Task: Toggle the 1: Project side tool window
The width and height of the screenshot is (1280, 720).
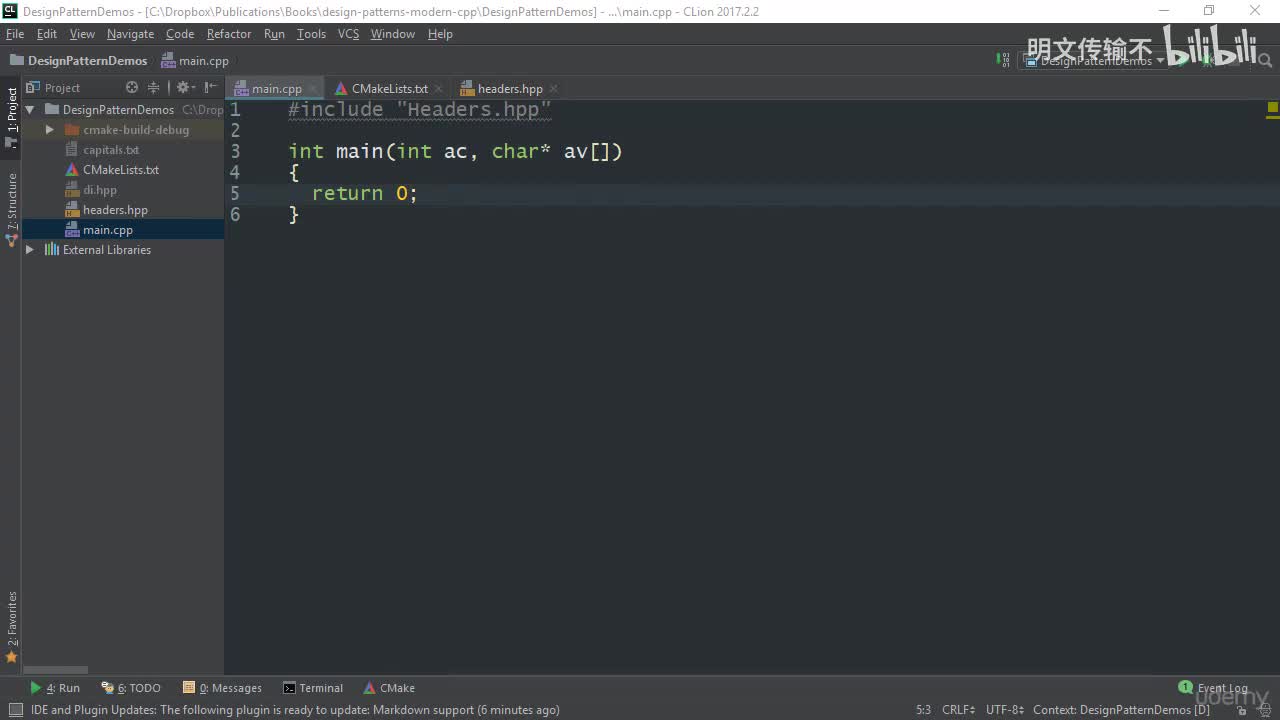Action: [12, 118]
